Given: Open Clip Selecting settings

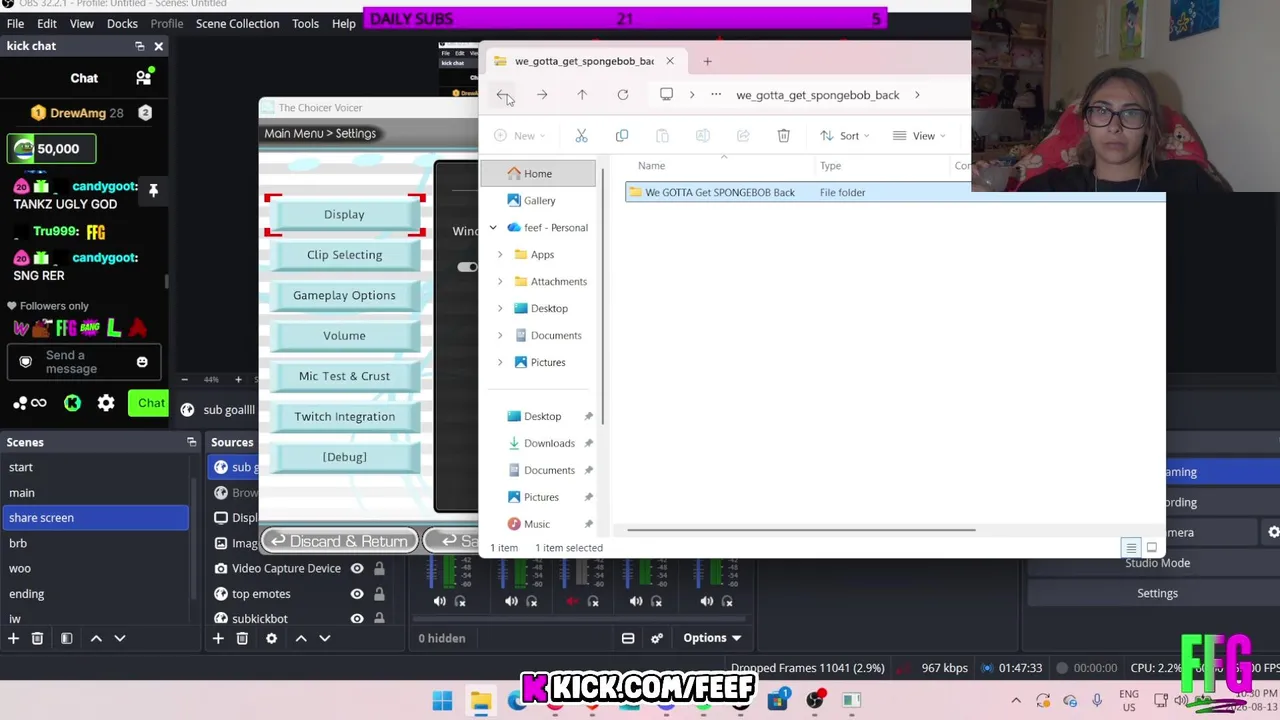Looking at the screenshot, I should click(344, 255).
